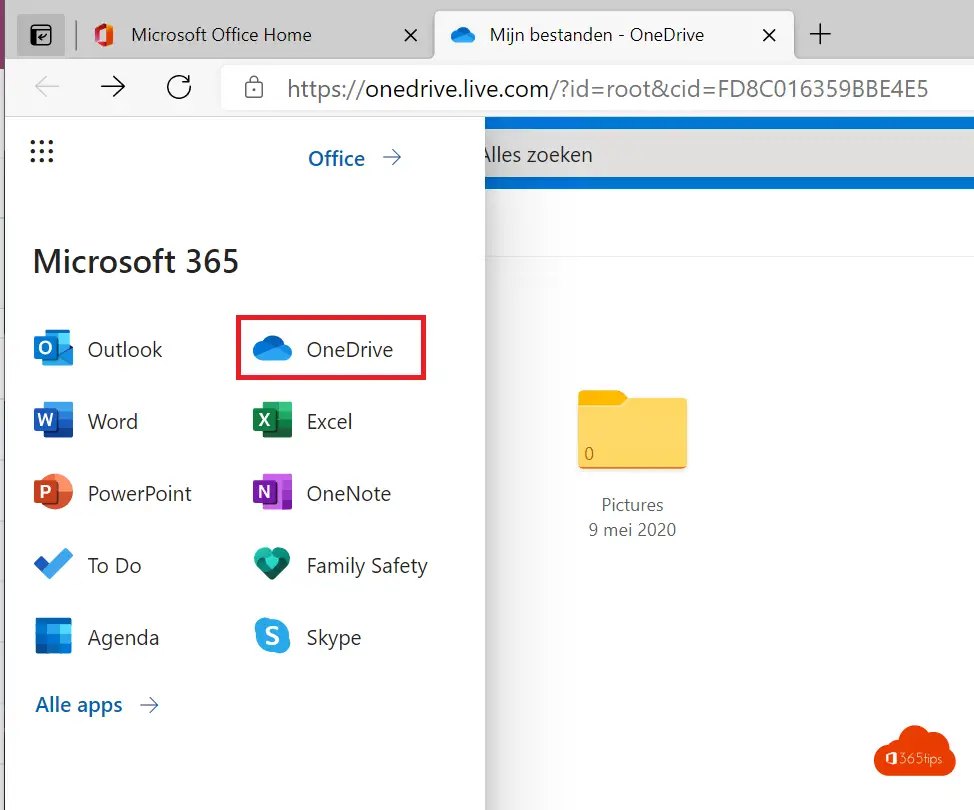
Task: Open the Alle apps link
Action: (x=97, y=705)
